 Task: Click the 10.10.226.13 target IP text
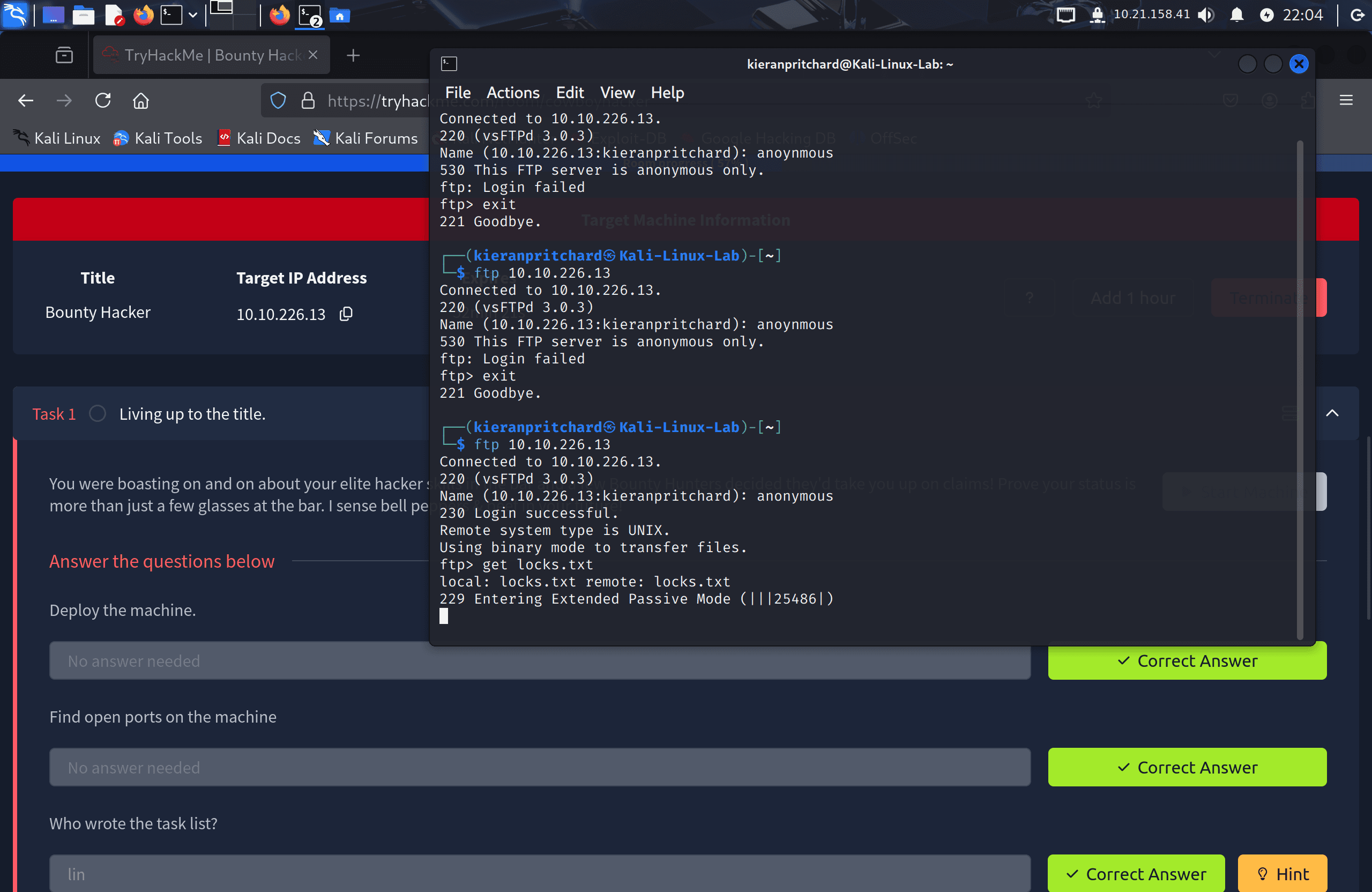[281, 314]
